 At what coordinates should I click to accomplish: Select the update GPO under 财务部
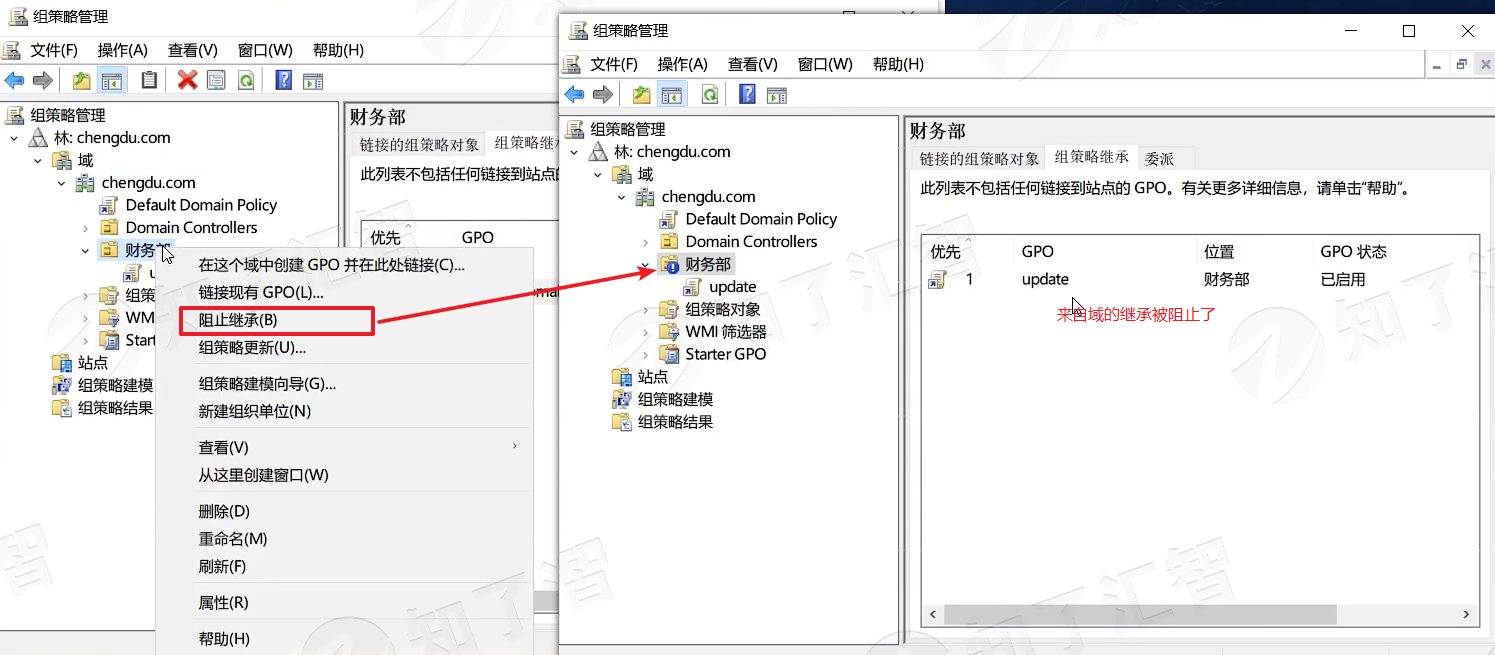(732, 287)
